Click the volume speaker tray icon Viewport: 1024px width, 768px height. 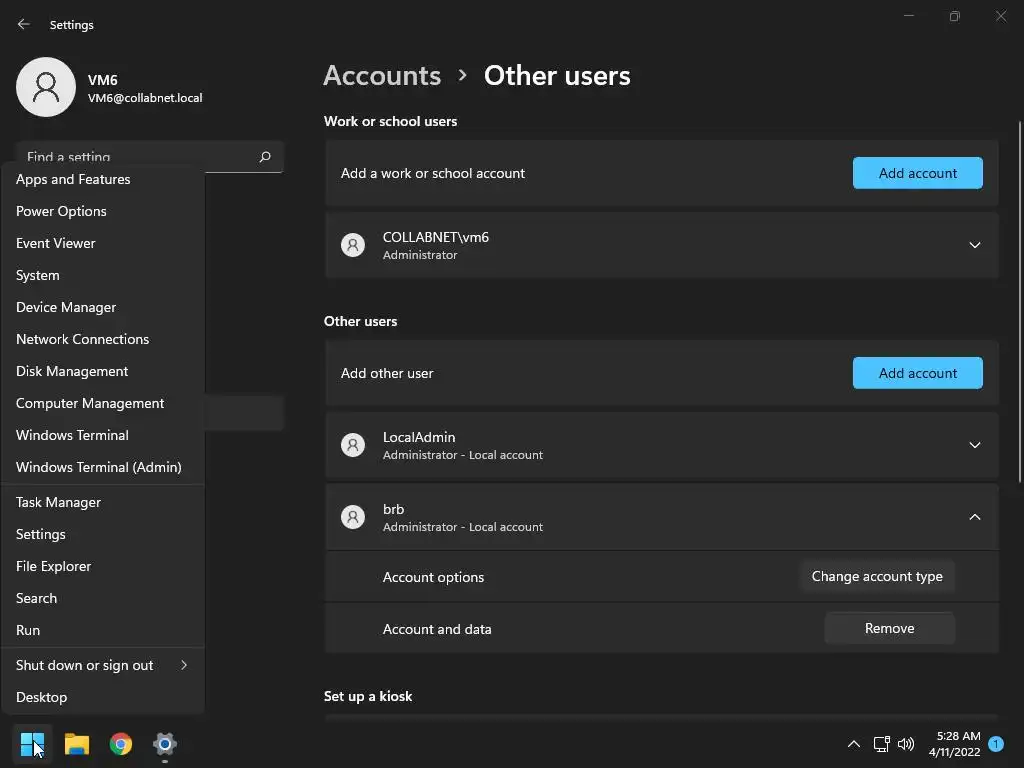(x=906, y=744)
